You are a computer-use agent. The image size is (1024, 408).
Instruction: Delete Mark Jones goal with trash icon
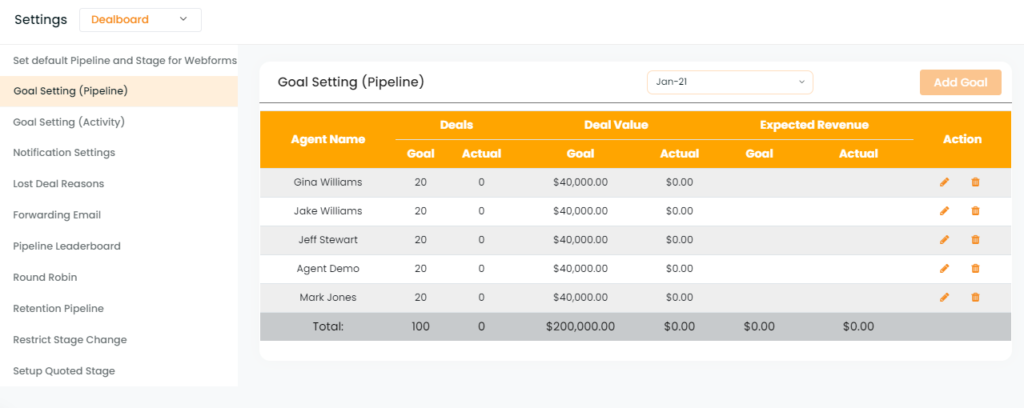coord(975,297)
